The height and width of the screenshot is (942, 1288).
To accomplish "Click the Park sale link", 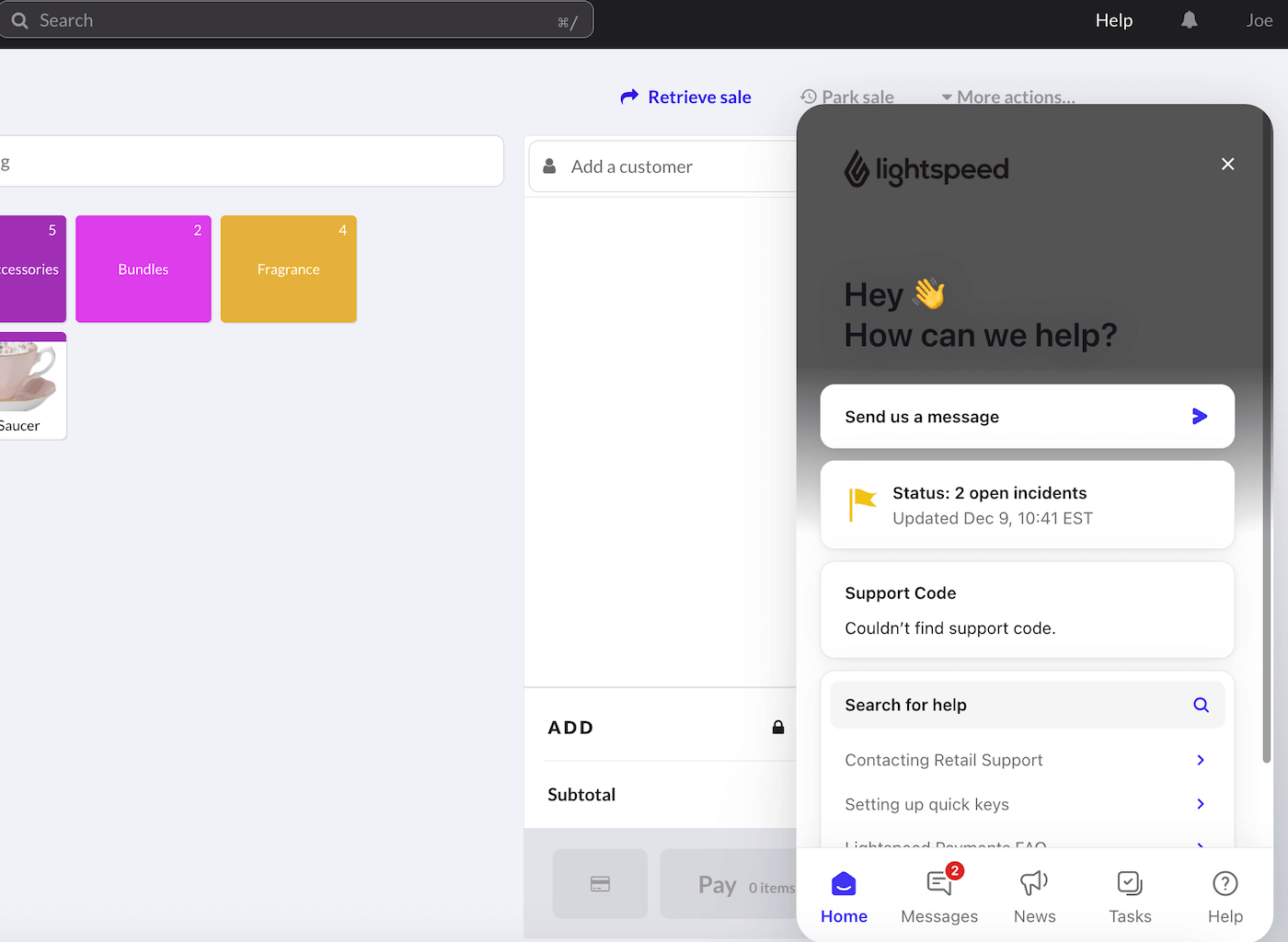I will point(847,97).
